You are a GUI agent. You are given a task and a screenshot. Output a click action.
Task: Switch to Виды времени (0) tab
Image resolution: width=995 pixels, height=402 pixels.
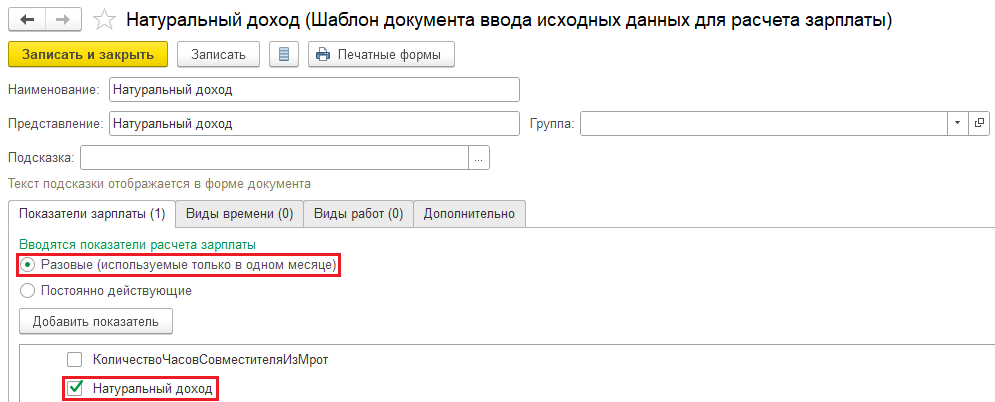(239, 214)
